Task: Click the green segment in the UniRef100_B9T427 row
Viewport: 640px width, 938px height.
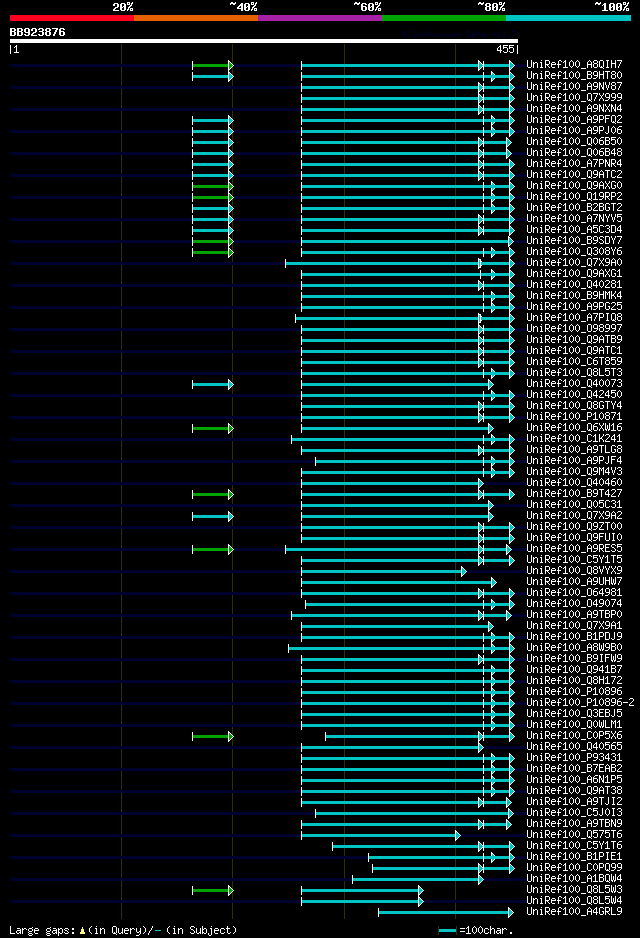Action: 212,494
